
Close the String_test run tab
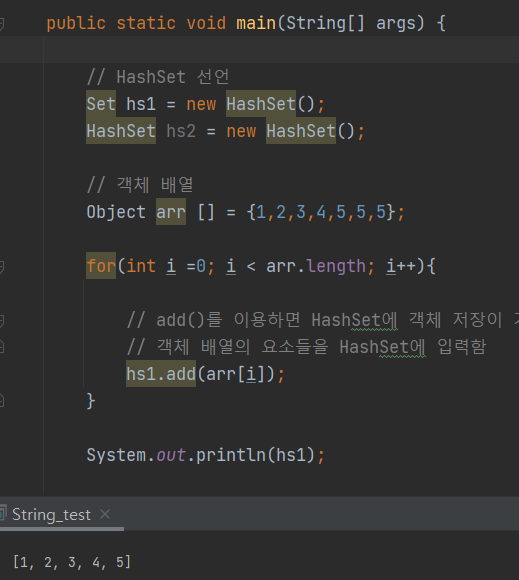coord(105,514)
